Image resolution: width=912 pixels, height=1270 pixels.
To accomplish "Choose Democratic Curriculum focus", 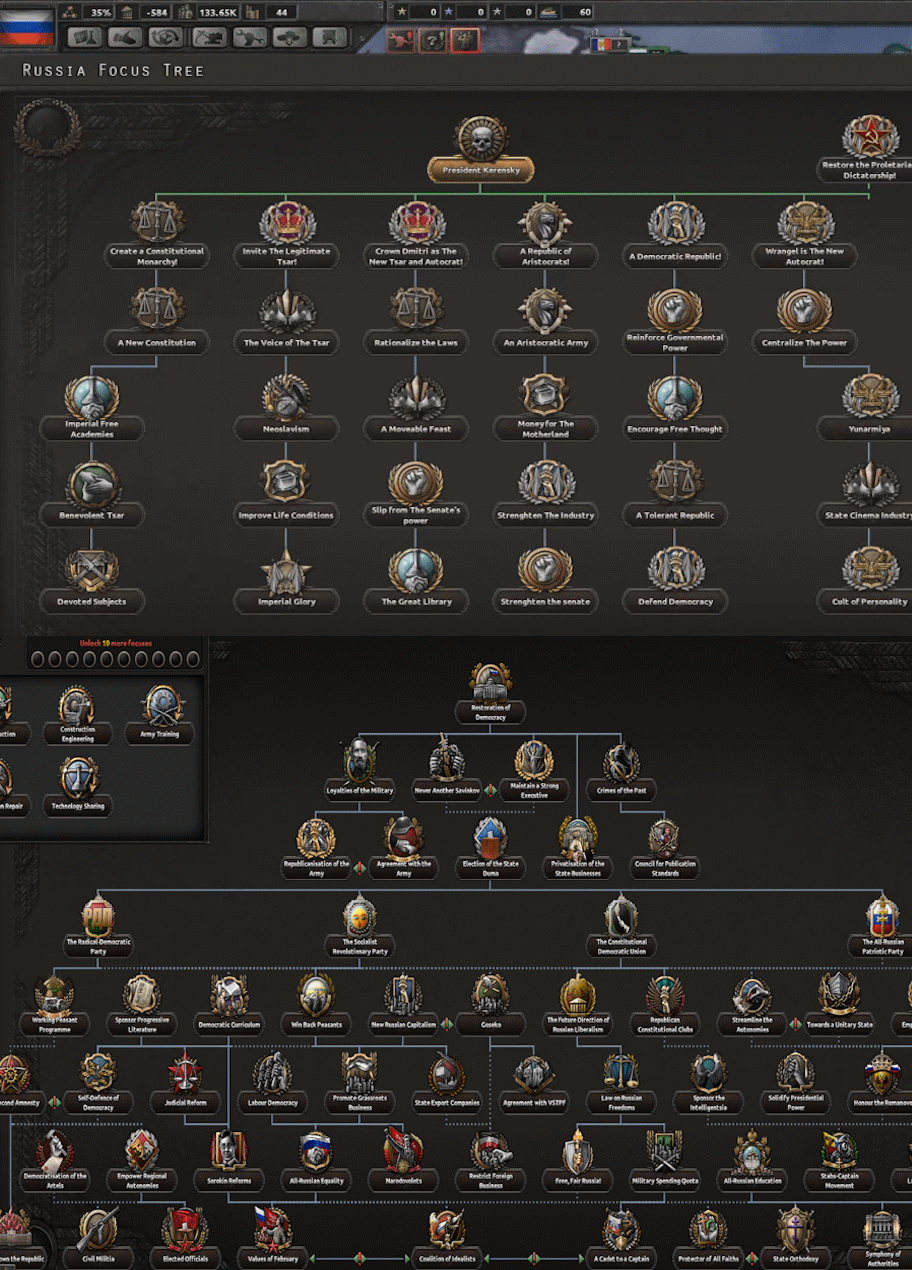I will click(x=229, y=1004).
